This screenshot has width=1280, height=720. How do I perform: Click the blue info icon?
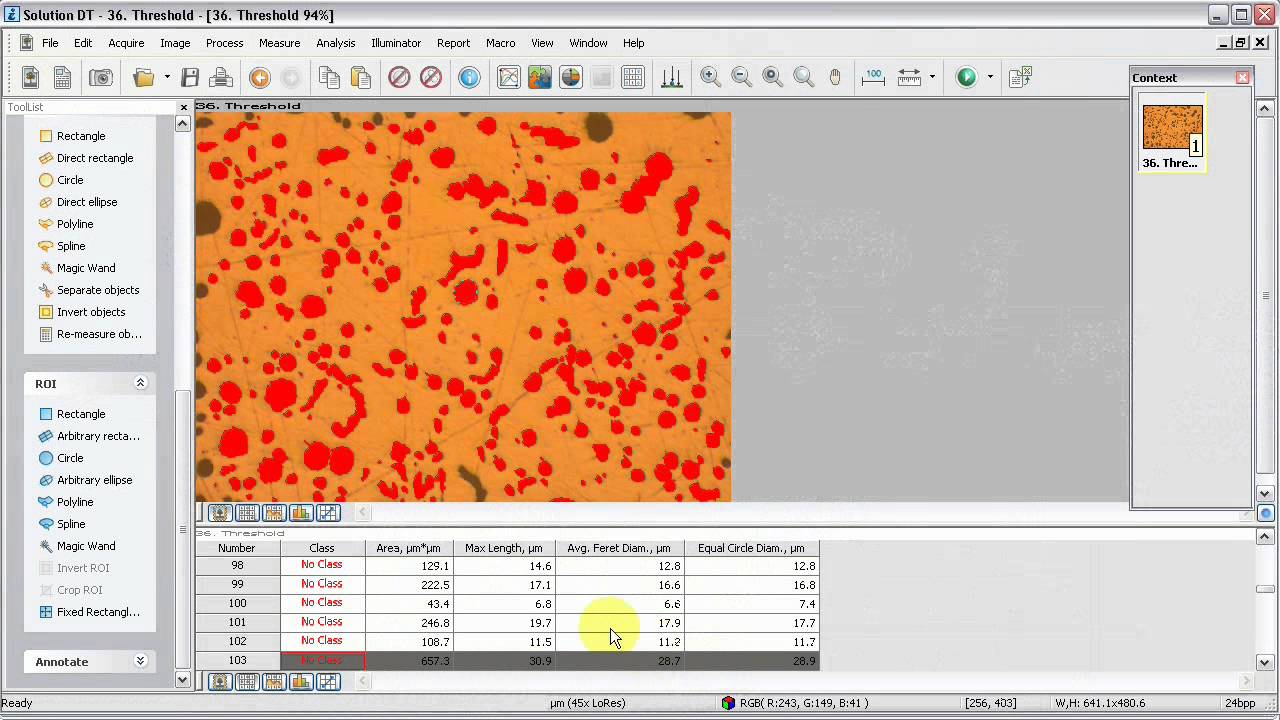[469, 77]
